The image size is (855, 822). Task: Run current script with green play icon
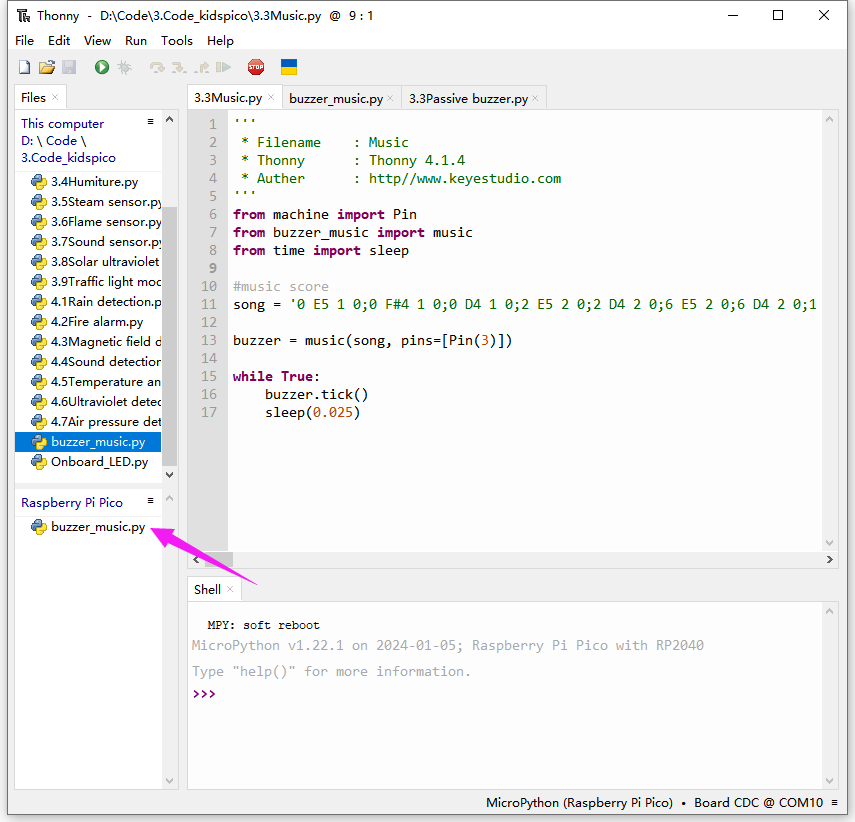101,67
